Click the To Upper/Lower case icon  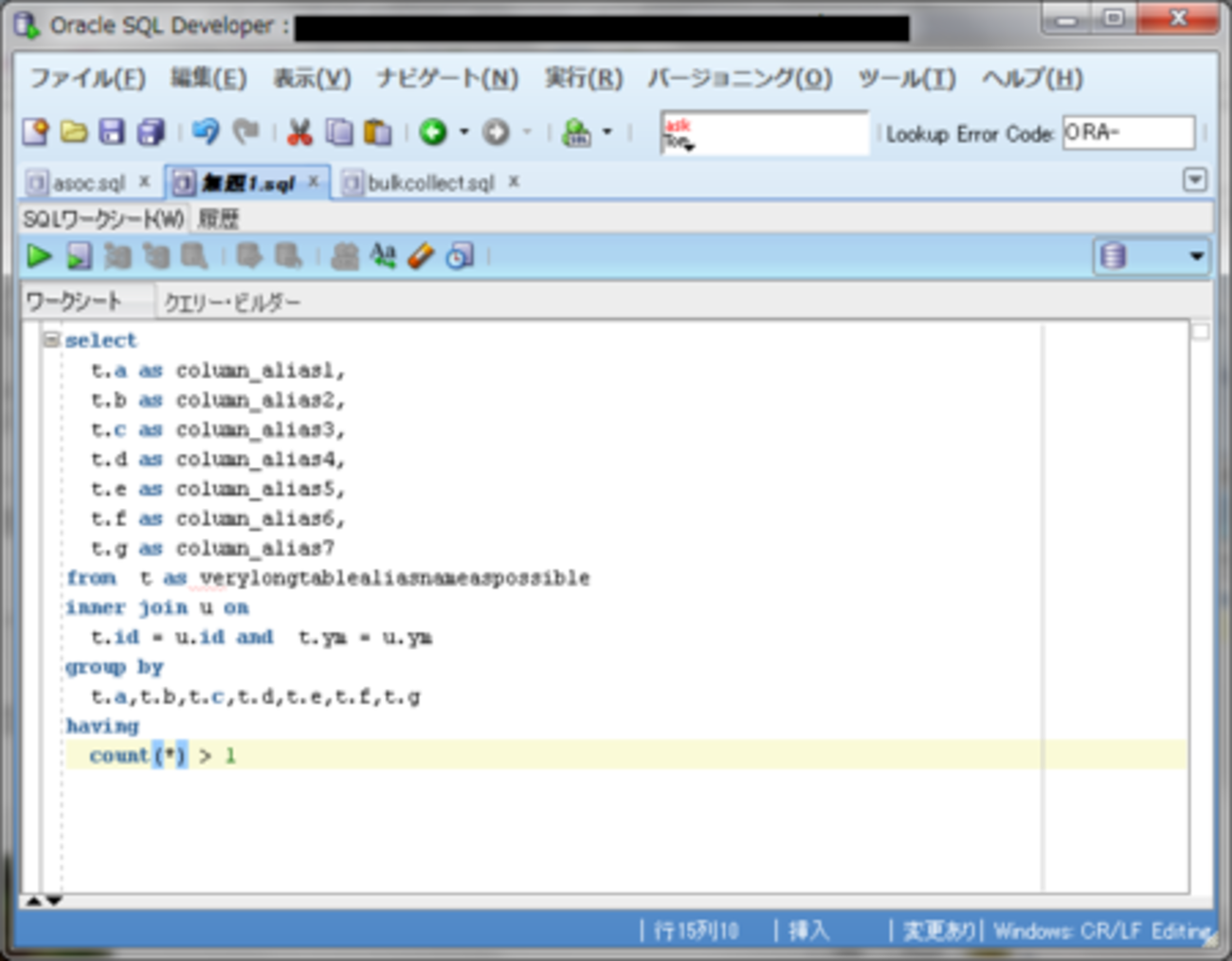pyautogui.click(x=383, y=256)
